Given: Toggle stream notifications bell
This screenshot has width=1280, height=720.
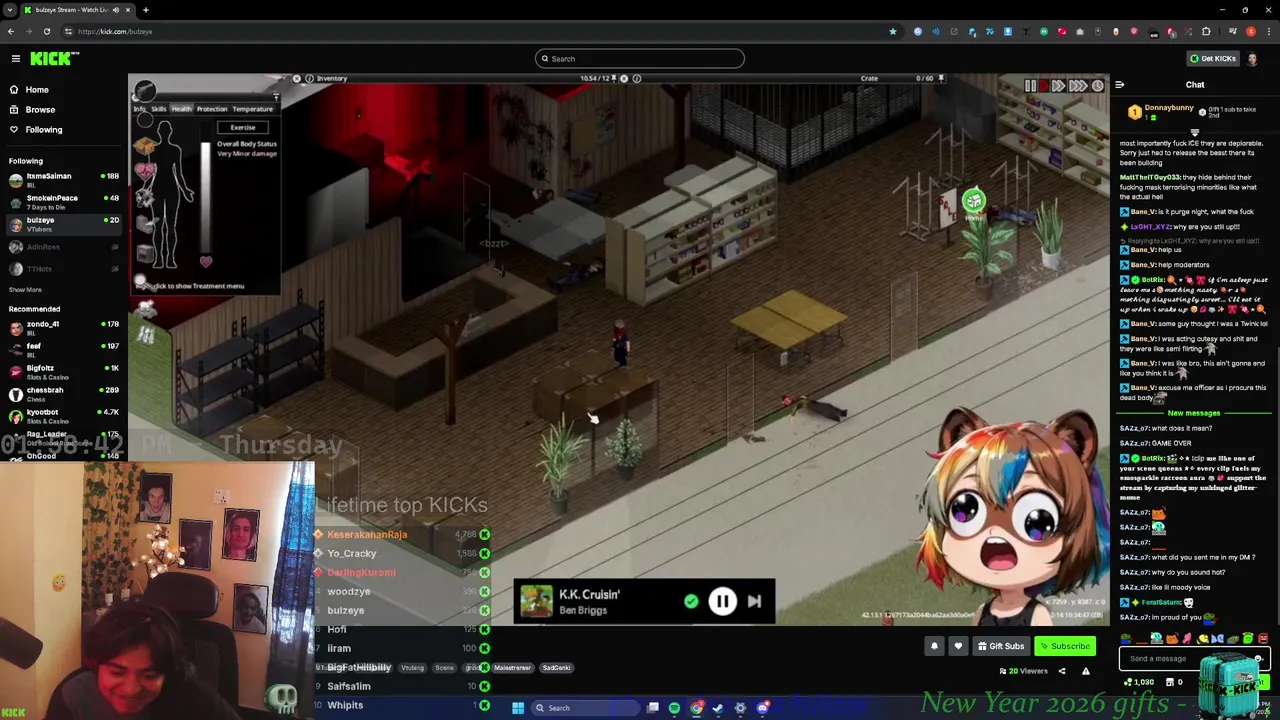Looking at the screenshot, I should tap(934, 646).
